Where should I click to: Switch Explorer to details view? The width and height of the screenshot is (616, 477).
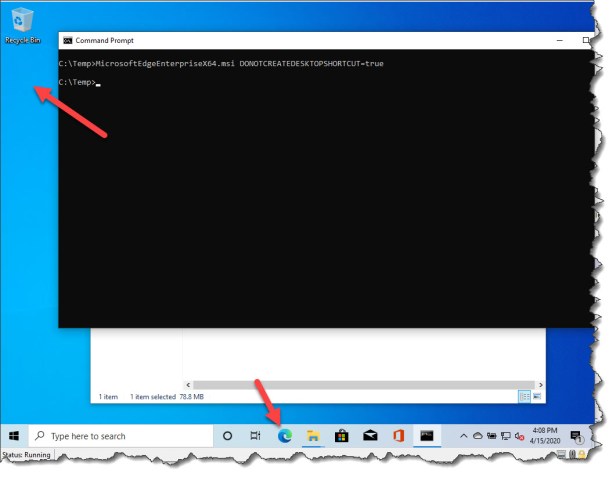(524, 396)
